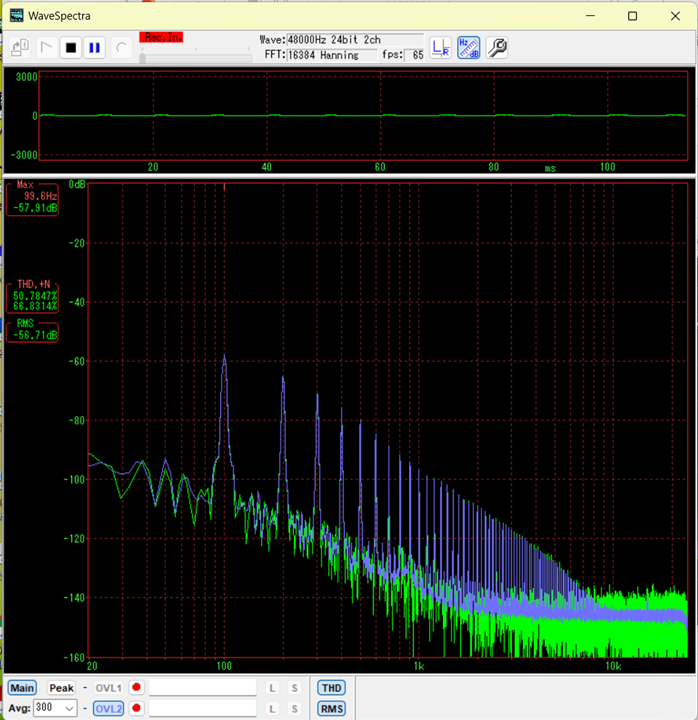Toggle the OVL2 overlay
The height and width of the screenshot is (720, 698).
108,709
